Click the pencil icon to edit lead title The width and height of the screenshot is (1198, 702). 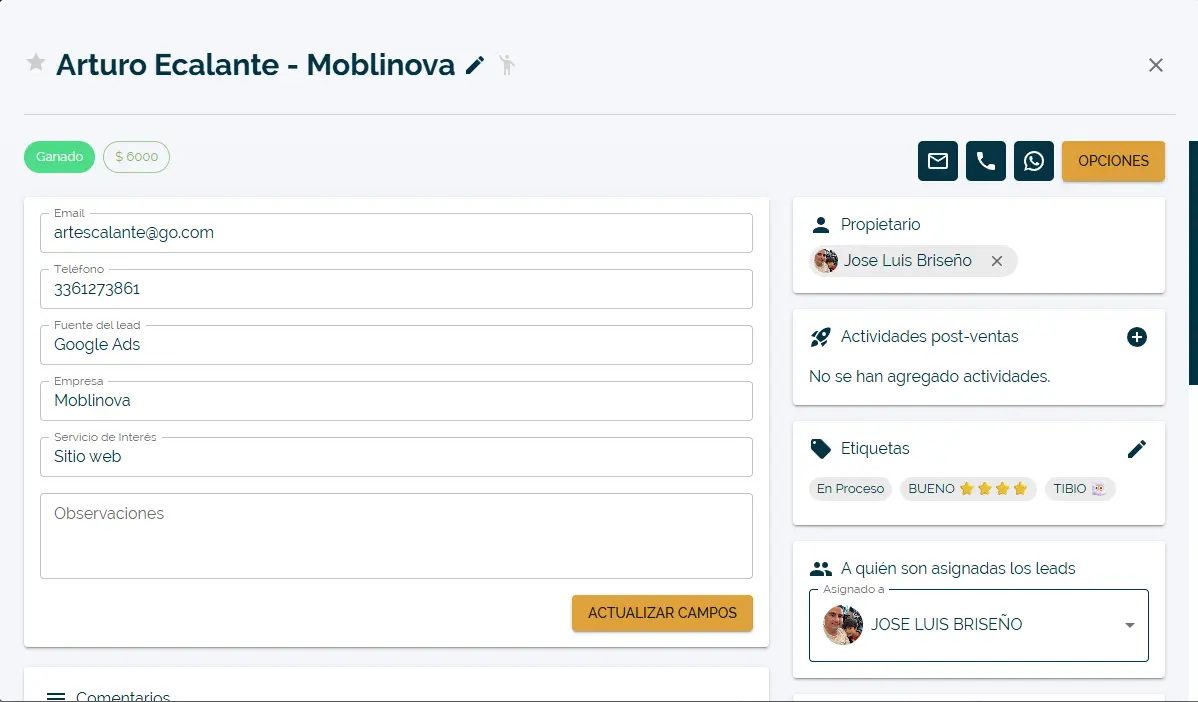pos(475,66)
